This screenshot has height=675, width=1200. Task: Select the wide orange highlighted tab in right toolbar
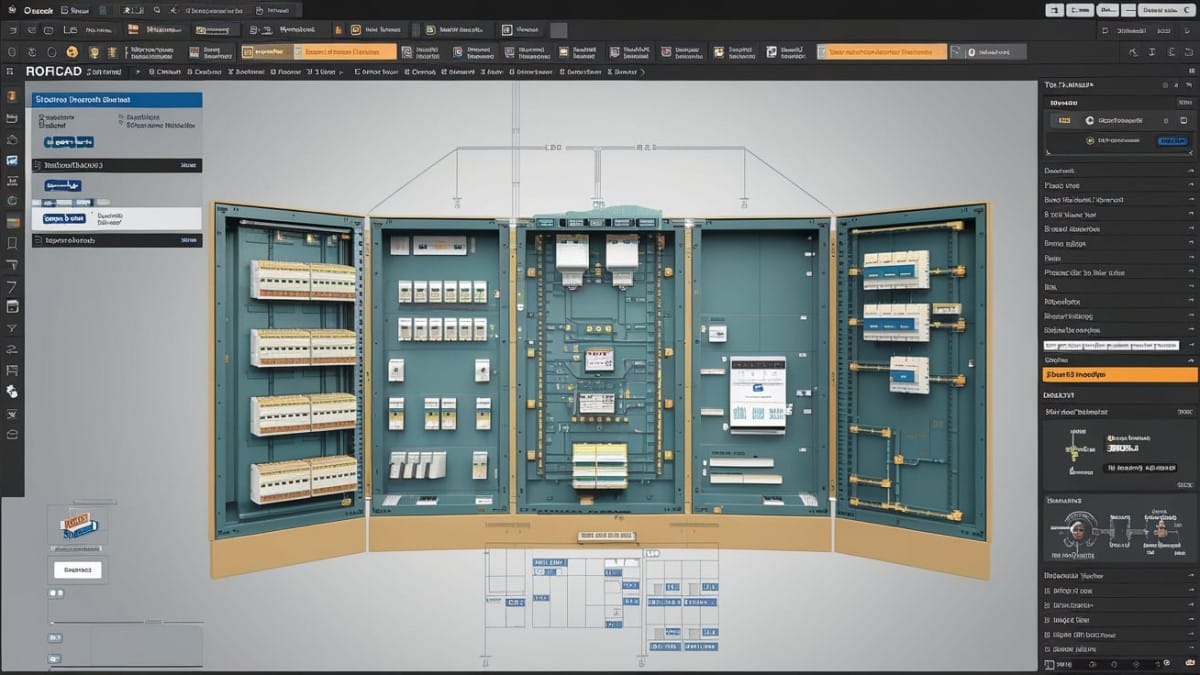tap(881, 51)
